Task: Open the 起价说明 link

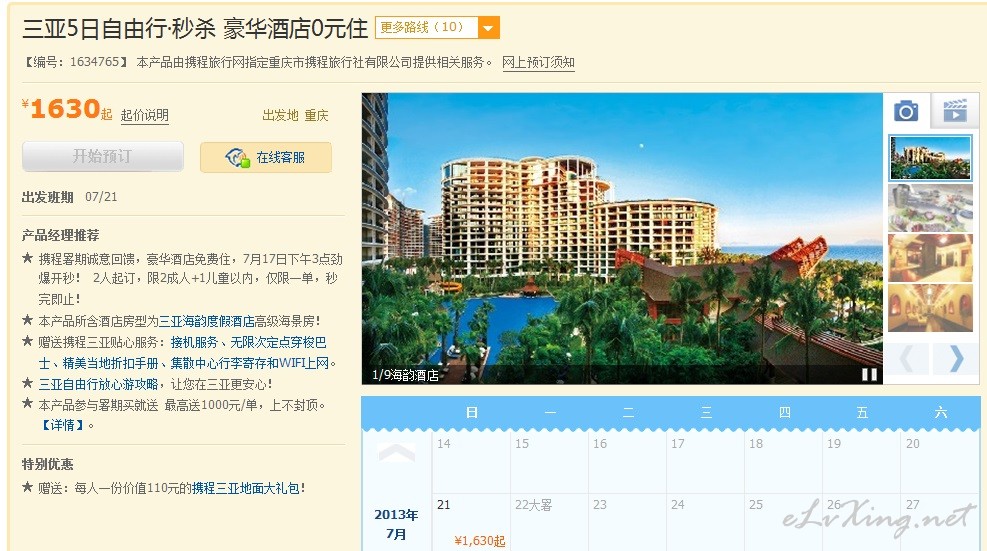Action: [x=144, y=115]
